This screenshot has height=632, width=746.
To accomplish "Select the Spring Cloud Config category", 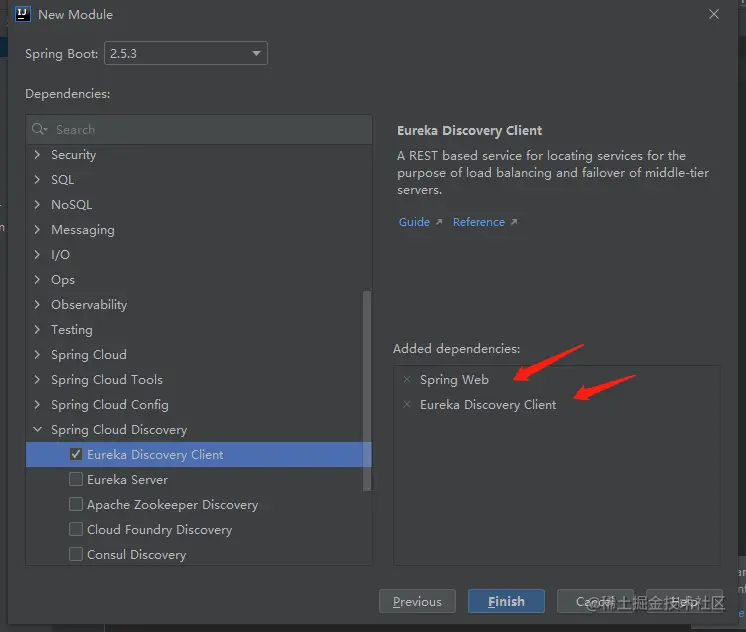I will 109,405.
